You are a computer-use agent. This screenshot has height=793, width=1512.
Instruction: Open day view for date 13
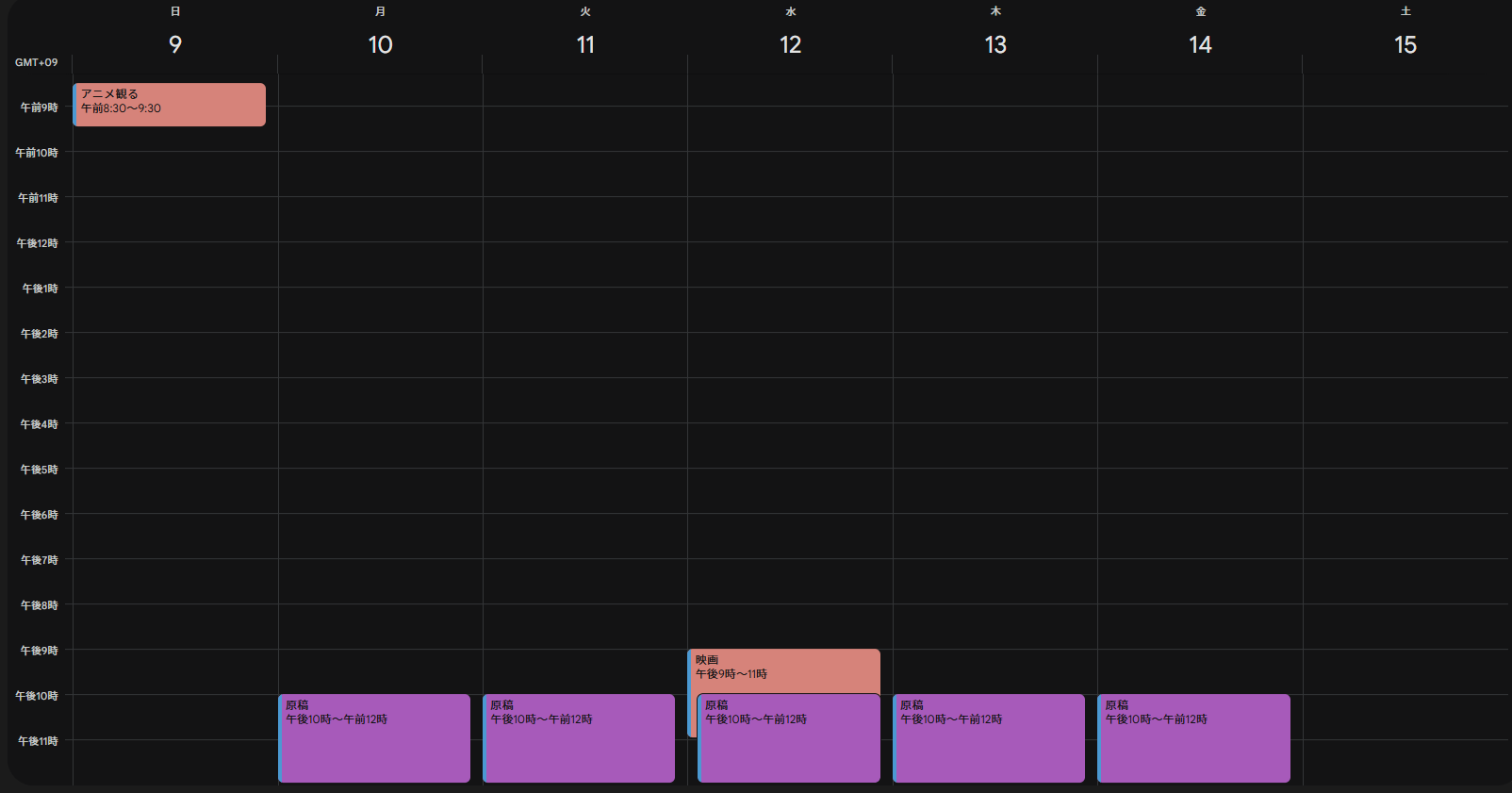click(995, 44)
